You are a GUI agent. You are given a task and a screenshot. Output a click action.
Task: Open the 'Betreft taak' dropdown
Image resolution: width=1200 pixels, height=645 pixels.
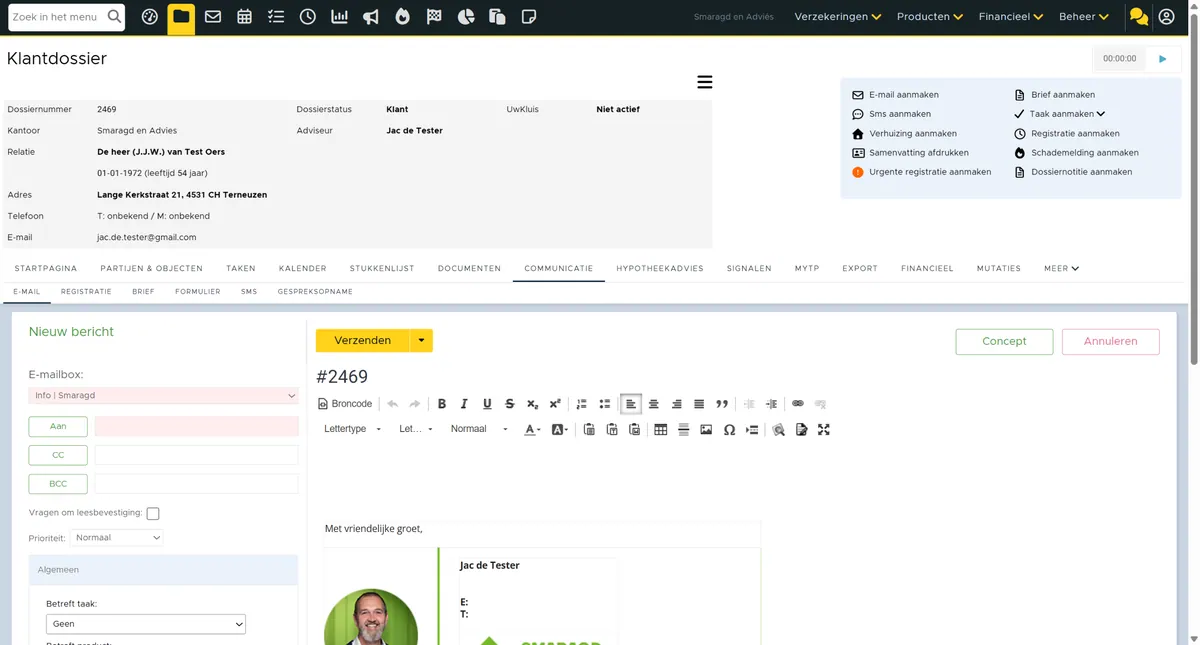coord(146,624)
